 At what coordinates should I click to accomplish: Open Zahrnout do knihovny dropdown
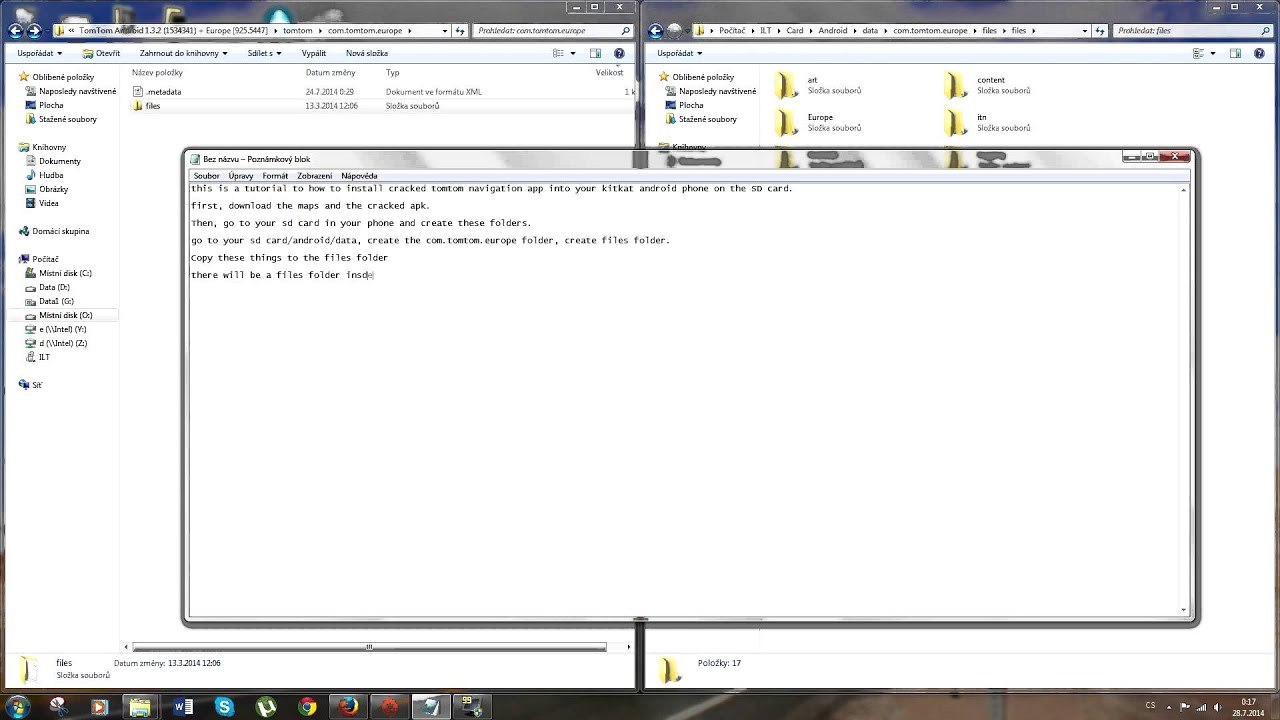(183, 53)
